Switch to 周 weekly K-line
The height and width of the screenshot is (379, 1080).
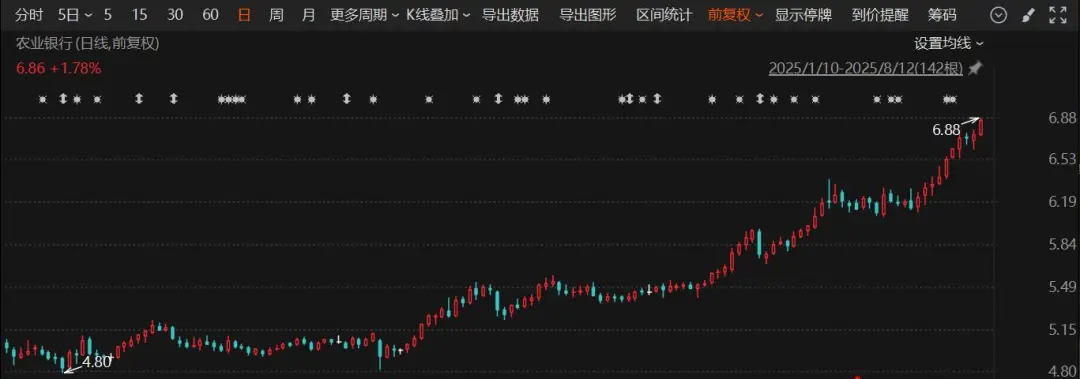[x=276, y=14]
